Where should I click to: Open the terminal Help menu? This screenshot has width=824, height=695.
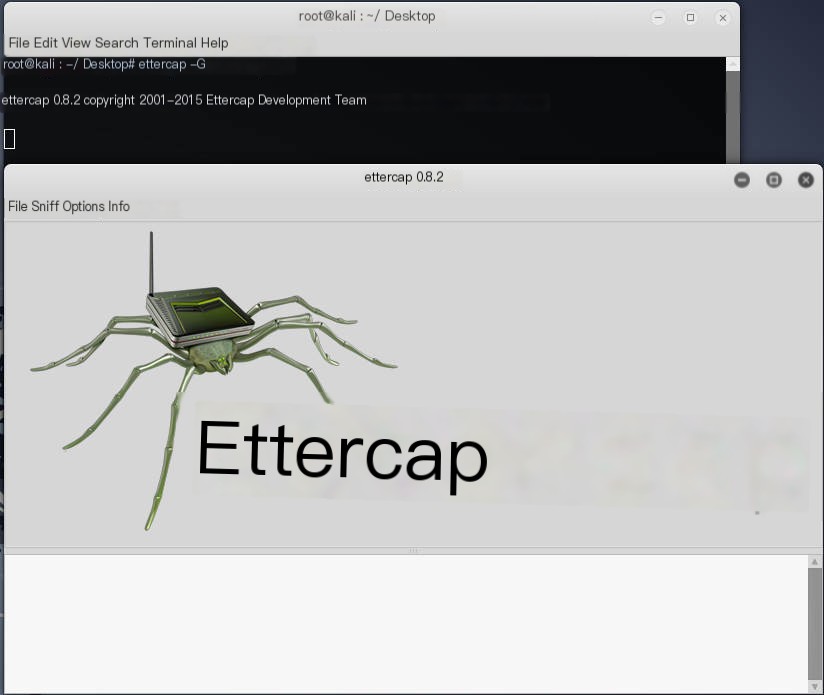coord(214,43)
